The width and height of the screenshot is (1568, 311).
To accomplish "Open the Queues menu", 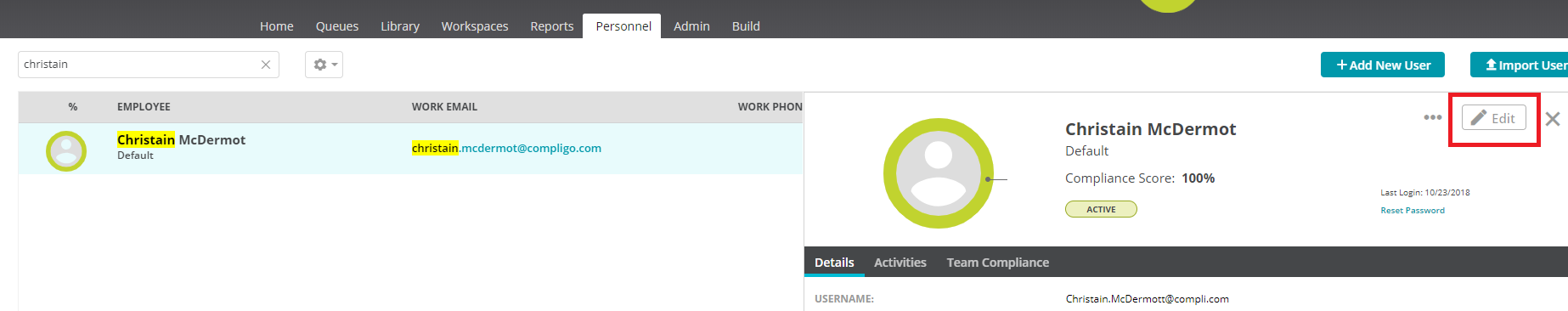I will click(x=337, y=26).
